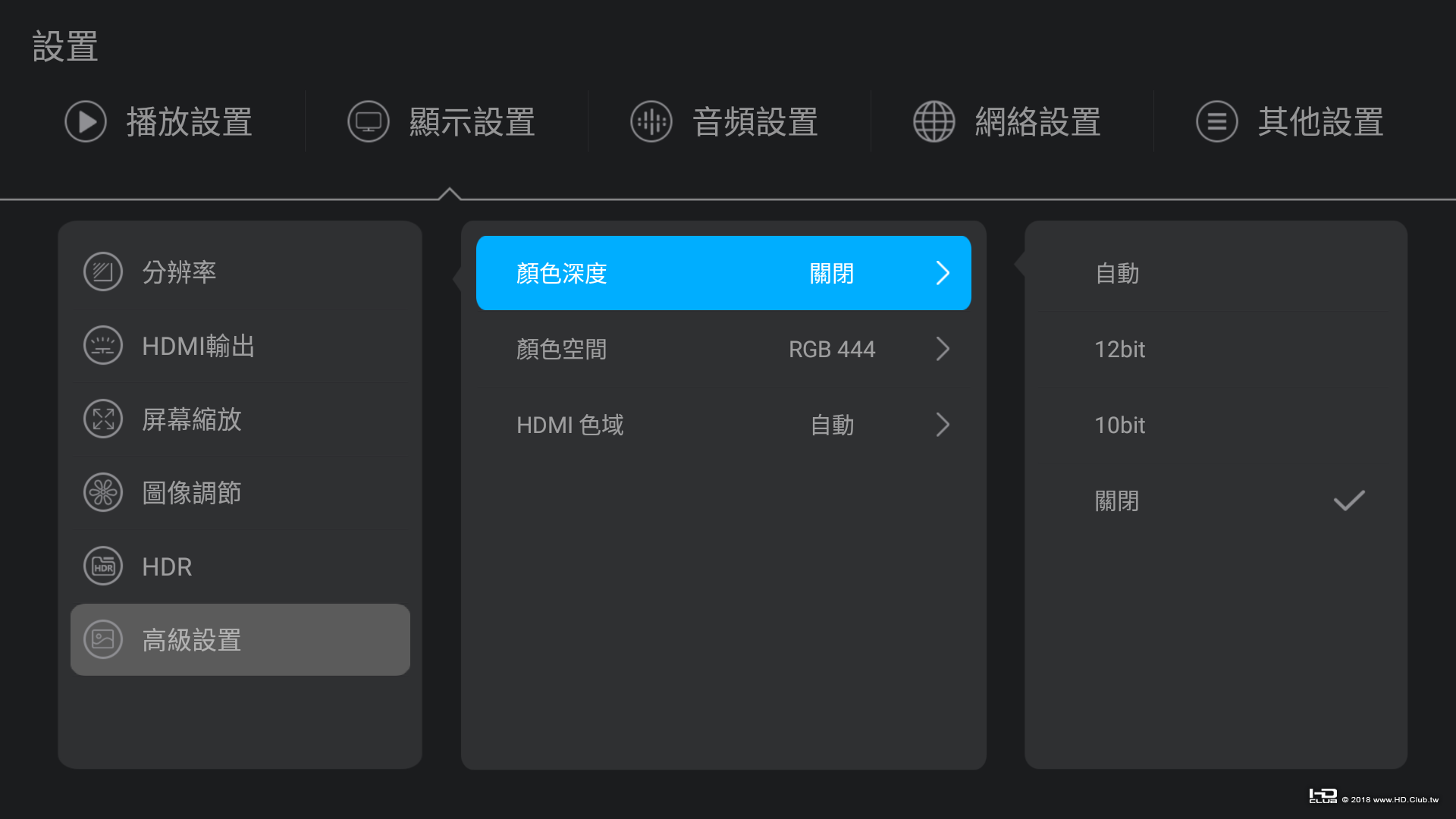Click the 顏色深度 label
Viewport: 1456px width, 819px height.
coord(561,273)
